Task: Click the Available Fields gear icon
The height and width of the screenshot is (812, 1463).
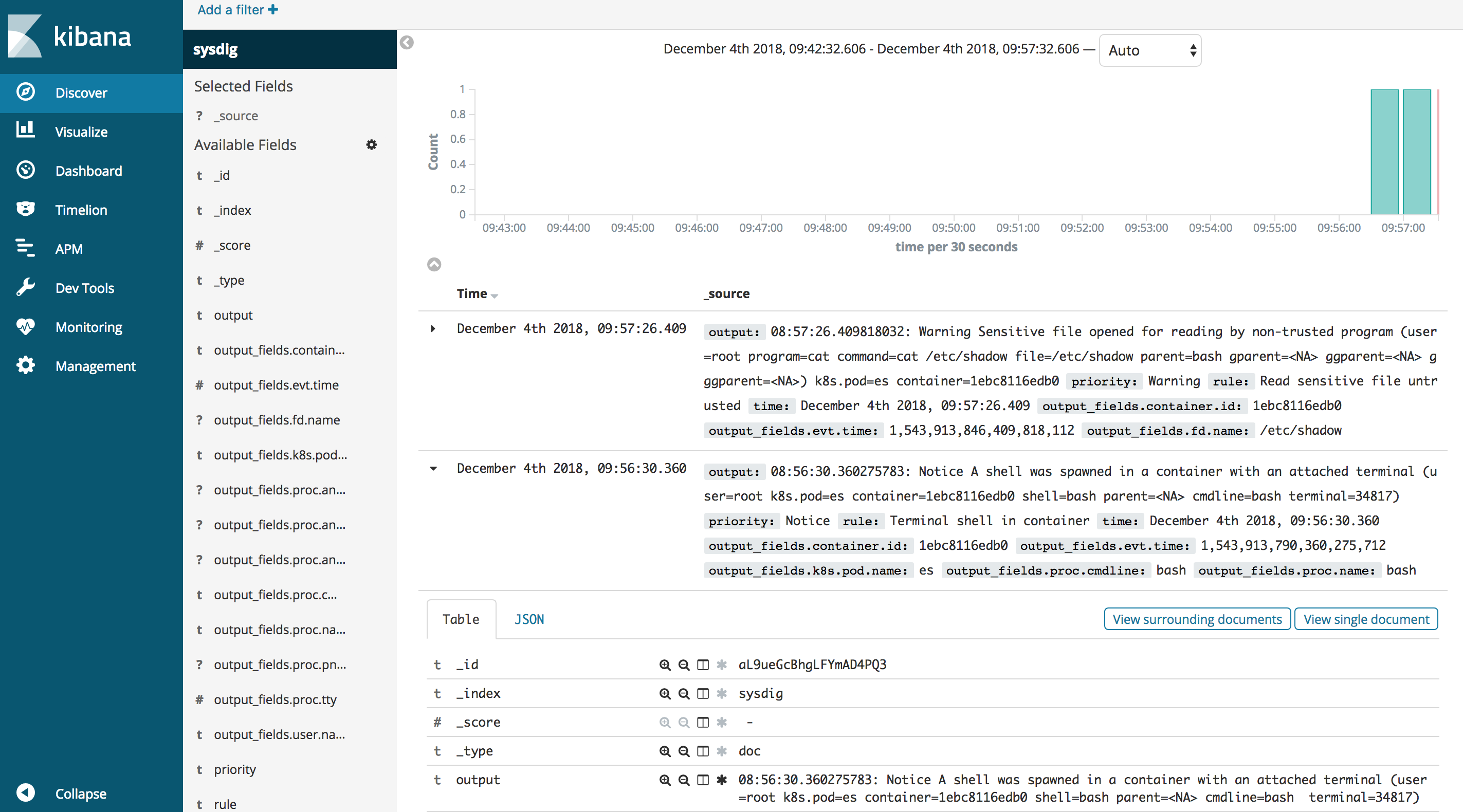Action: (372, 145)
